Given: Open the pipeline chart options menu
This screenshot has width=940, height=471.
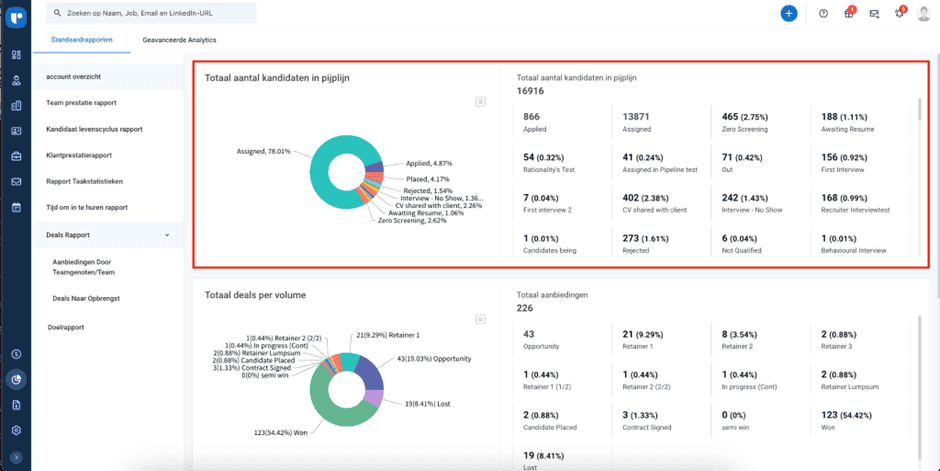Looking at the screenshot, I should 481,101.
